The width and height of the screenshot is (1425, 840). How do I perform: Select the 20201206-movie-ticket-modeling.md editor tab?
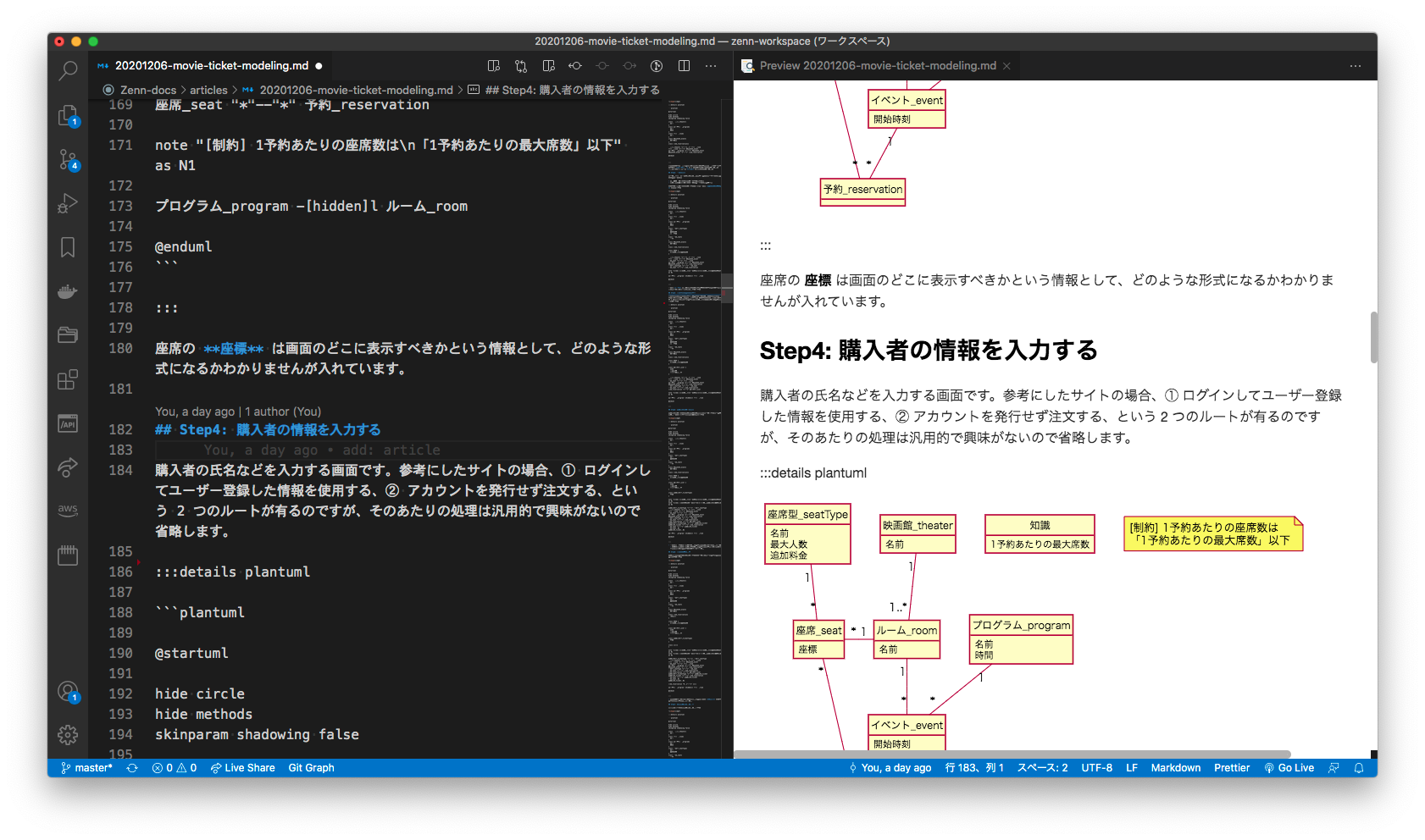pos(211,65)
